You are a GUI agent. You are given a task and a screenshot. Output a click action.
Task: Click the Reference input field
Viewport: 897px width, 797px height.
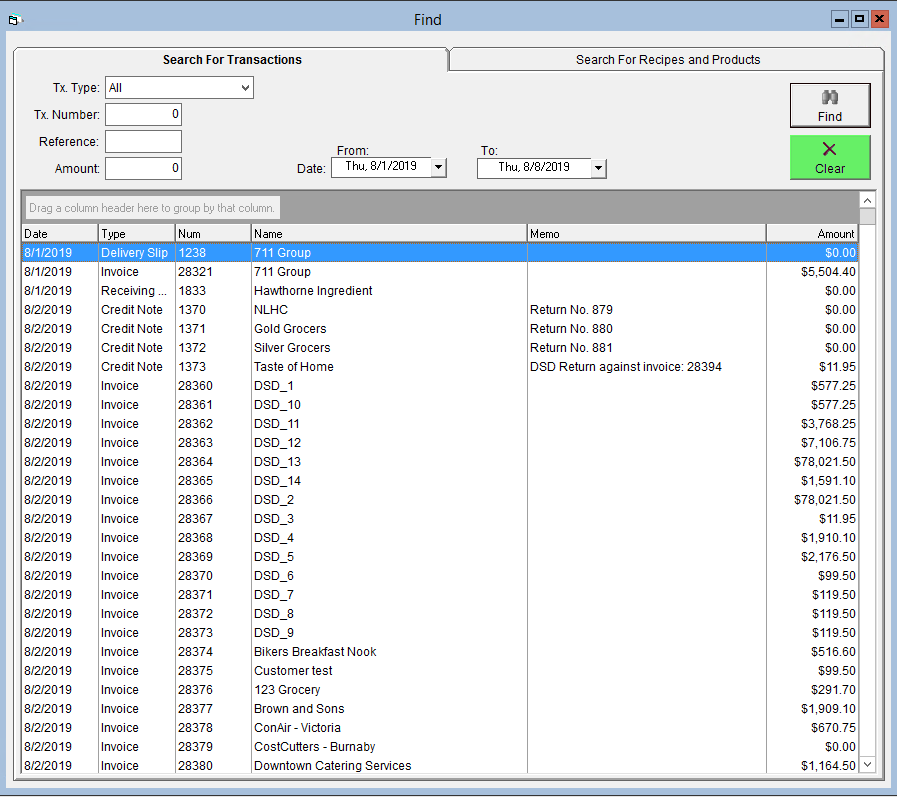143,141
